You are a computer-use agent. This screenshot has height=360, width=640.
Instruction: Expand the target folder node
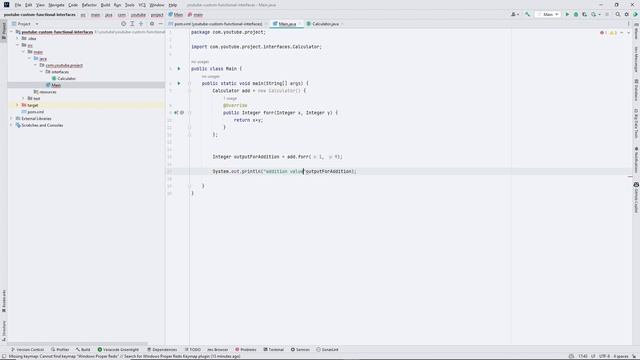tap(18, 105)
